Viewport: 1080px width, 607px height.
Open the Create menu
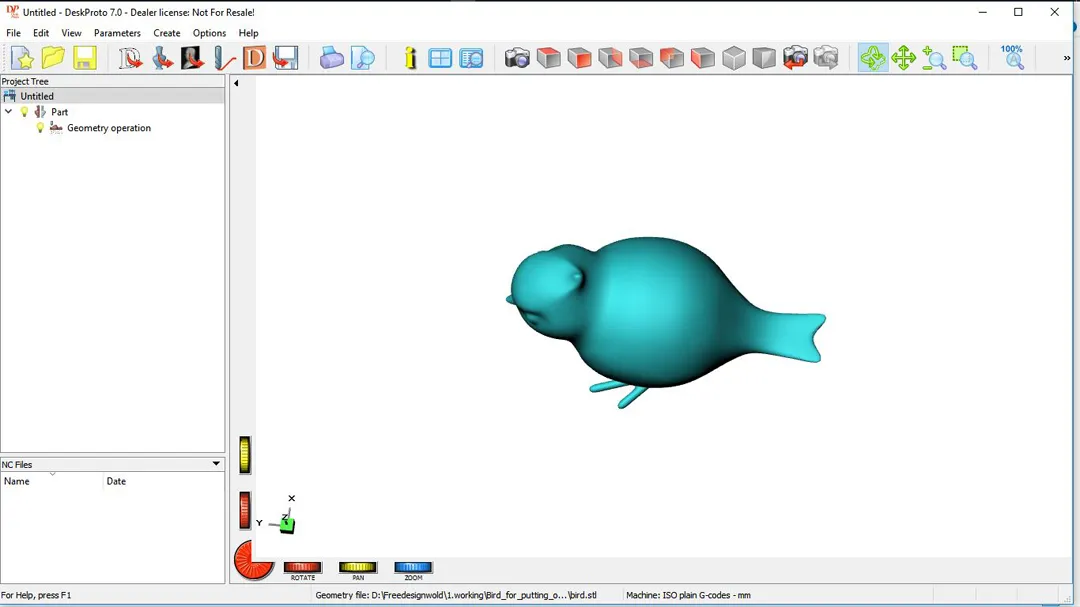point(167,33)
